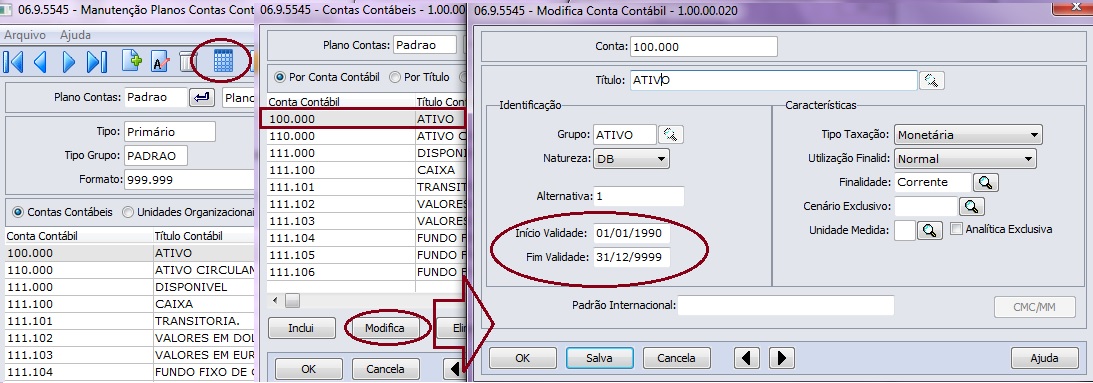
Task: Click the Título input field with ATIVO
Action: [773, 80]
